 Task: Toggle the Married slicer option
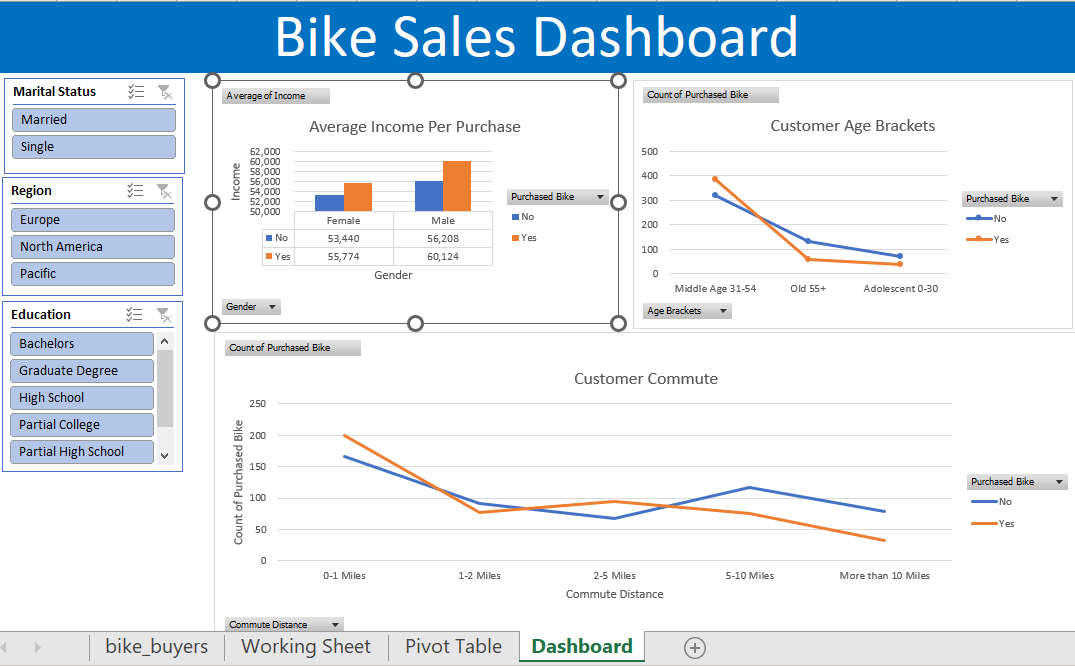pos(93,120)
